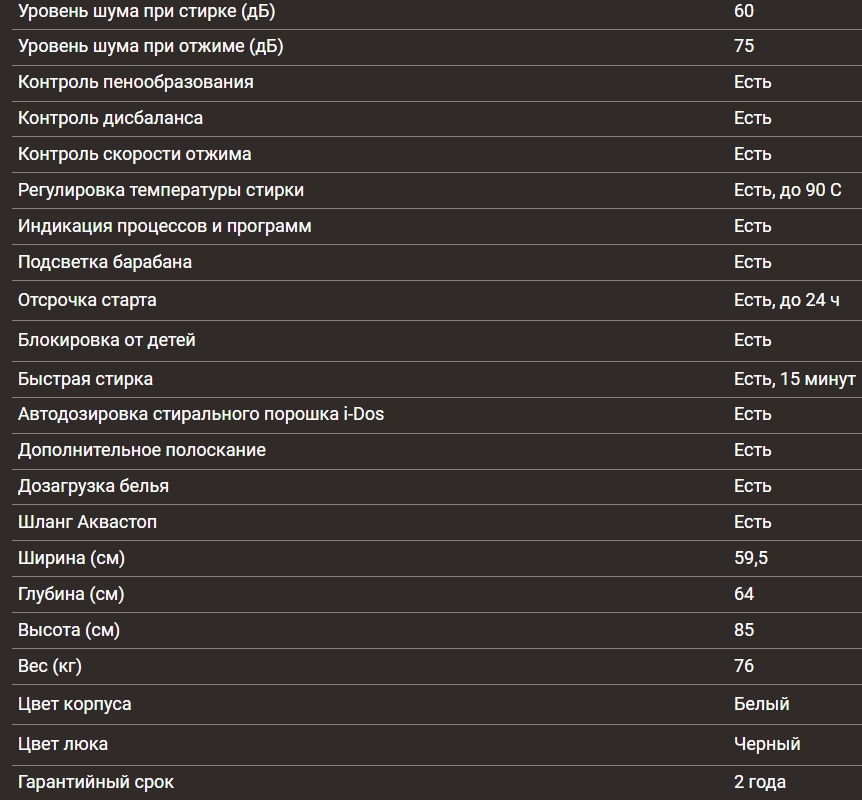This screenshot has height=800, width=862.
Task: Click the "Уровень шума при стирке (дБ)" label
Action: 146,11
